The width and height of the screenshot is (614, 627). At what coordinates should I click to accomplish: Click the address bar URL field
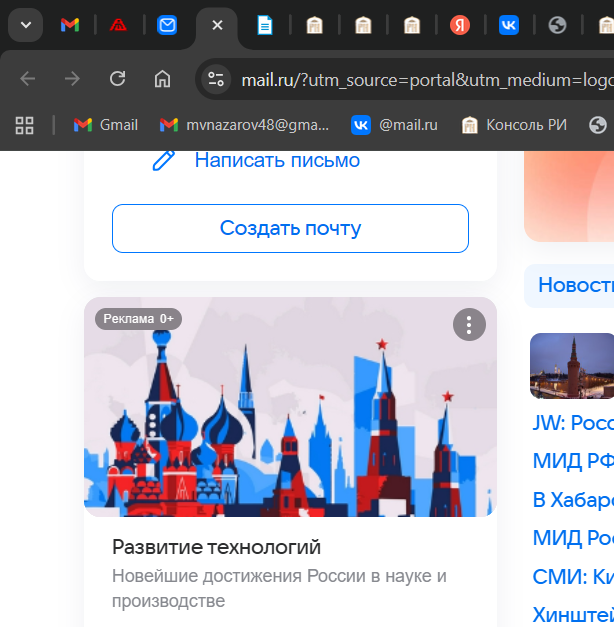point(420,80)
